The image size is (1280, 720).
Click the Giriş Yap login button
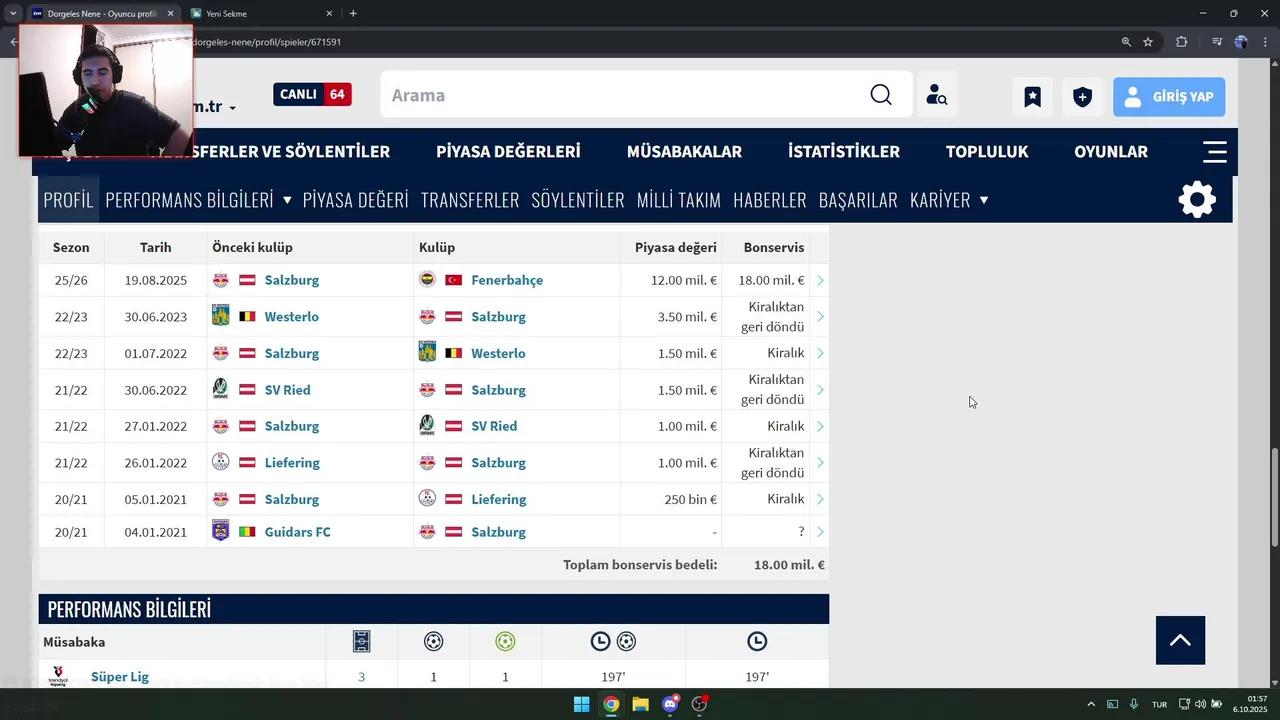click(x=1169, y=97)
